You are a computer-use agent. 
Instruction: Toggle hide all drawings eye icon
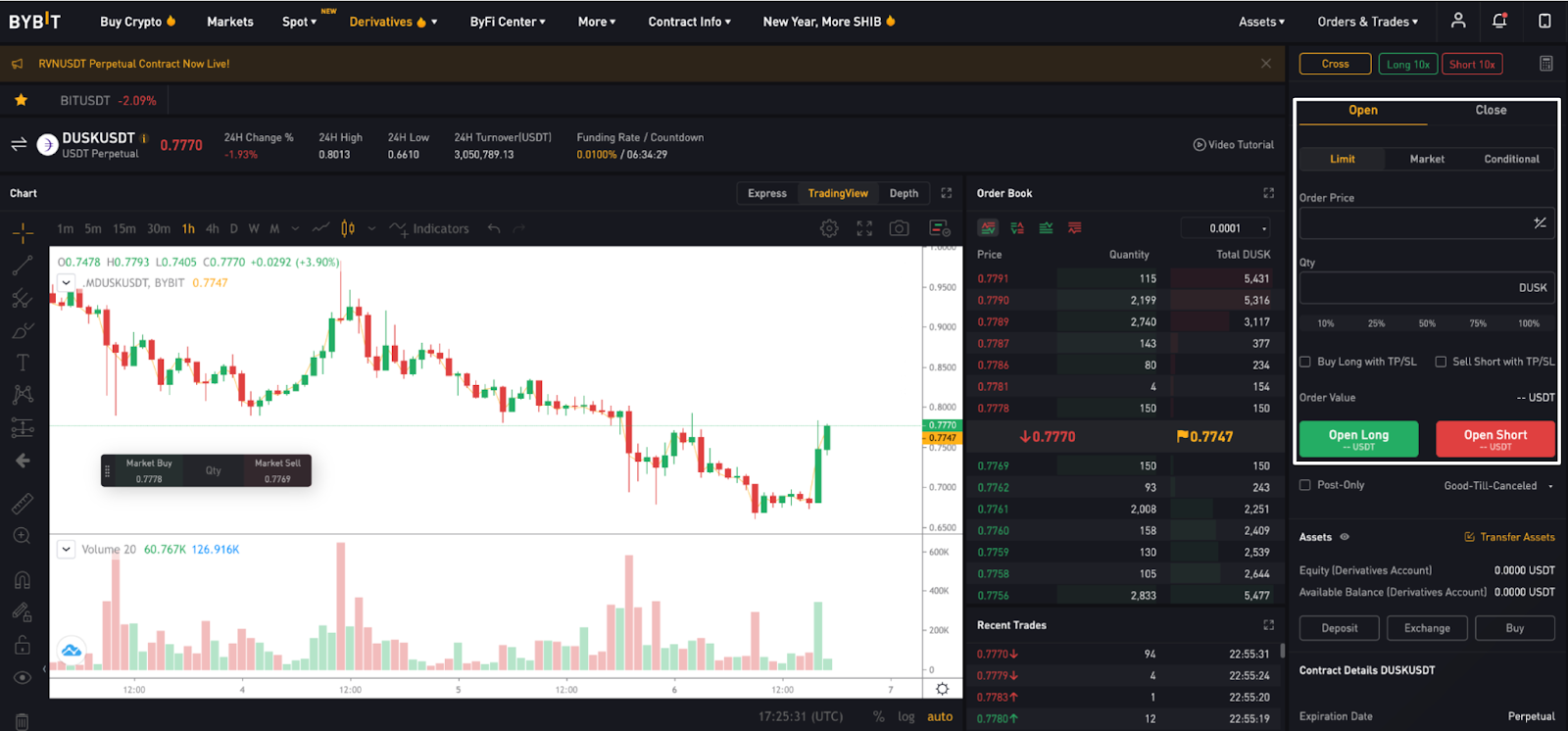pyautogui.click(x=23, y=677)
